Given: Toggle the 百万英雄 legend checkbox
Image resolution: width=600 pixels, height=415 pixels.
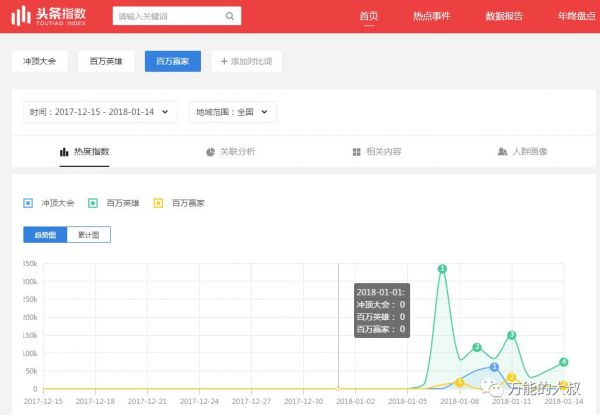Looking at the screenshot, I should tap(93, 203).
